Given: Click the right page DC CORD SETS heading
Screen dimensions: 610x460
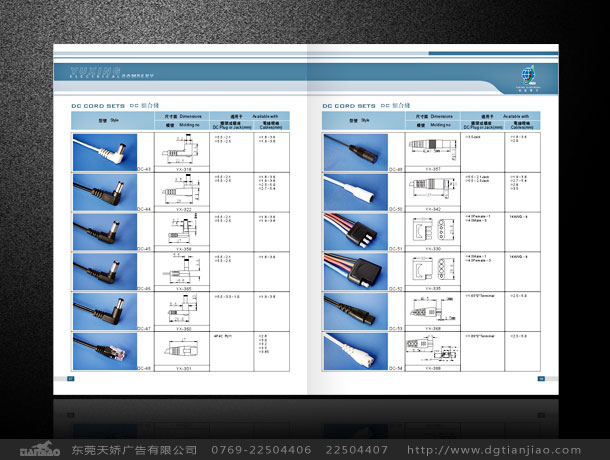Looking at the screenshot, I should (349, 104).
